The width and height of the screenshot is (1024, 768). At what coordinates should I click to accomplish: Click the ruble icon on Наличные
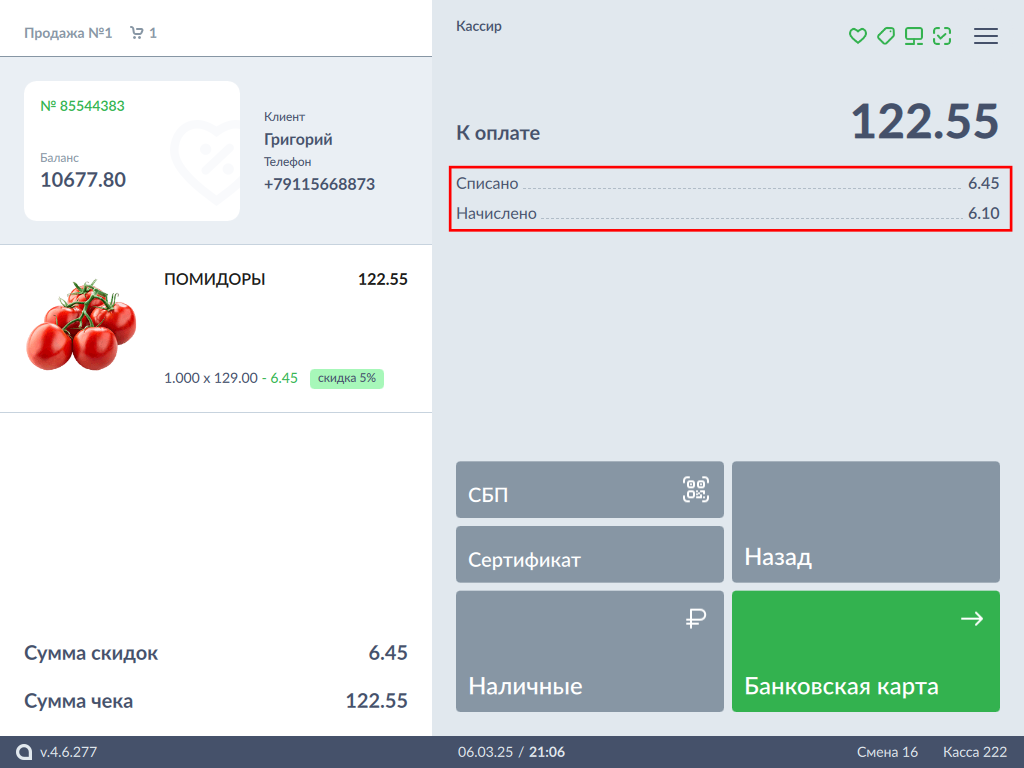(x=696, y=620)
